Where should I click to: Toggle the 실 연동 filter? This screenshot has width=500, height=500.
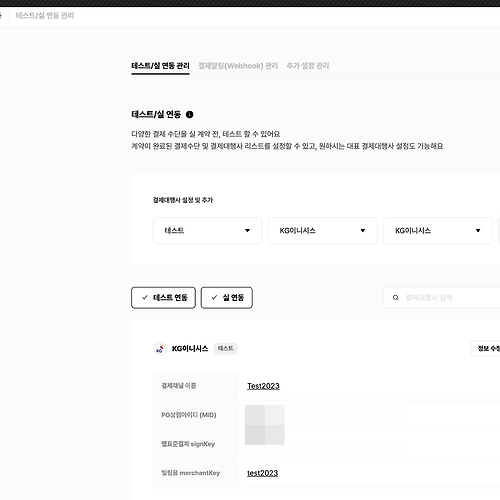click(x=227, y=298)
